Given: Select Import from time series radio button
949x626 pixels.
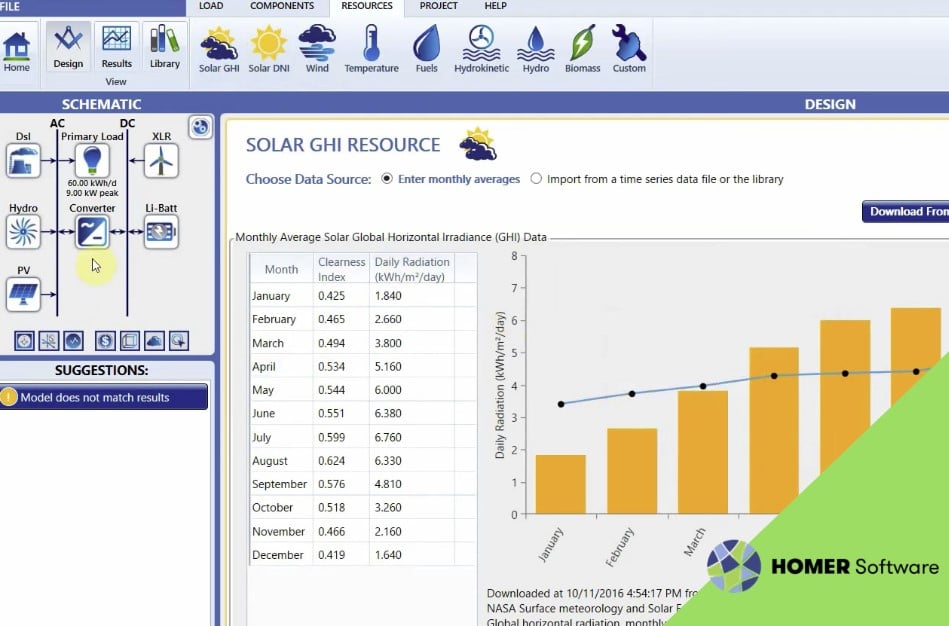Looking at the screenshot, I should pos(536,179).
